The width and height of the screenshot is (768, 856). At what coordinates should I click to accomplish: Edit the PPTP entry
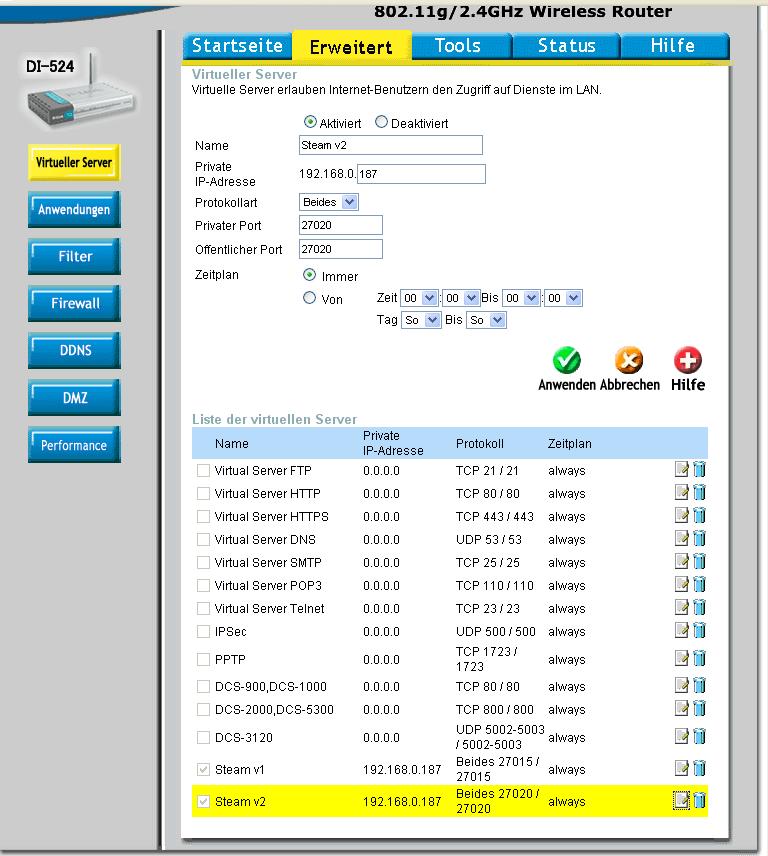681,658
